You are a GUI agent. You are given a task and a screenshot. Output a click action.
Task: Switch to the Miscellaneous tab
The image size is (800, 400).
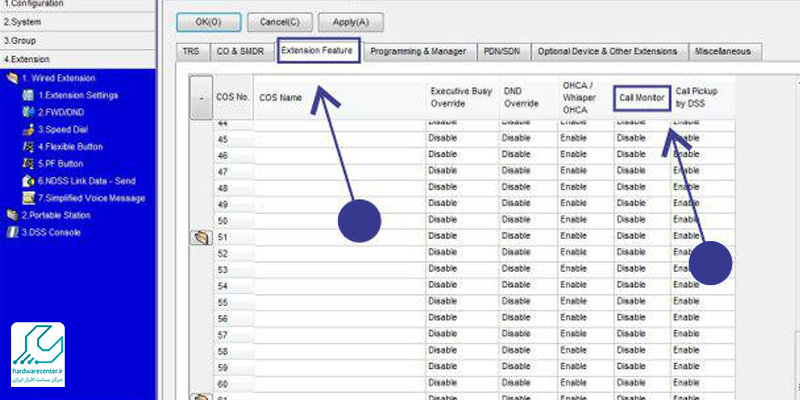(724, 50)
